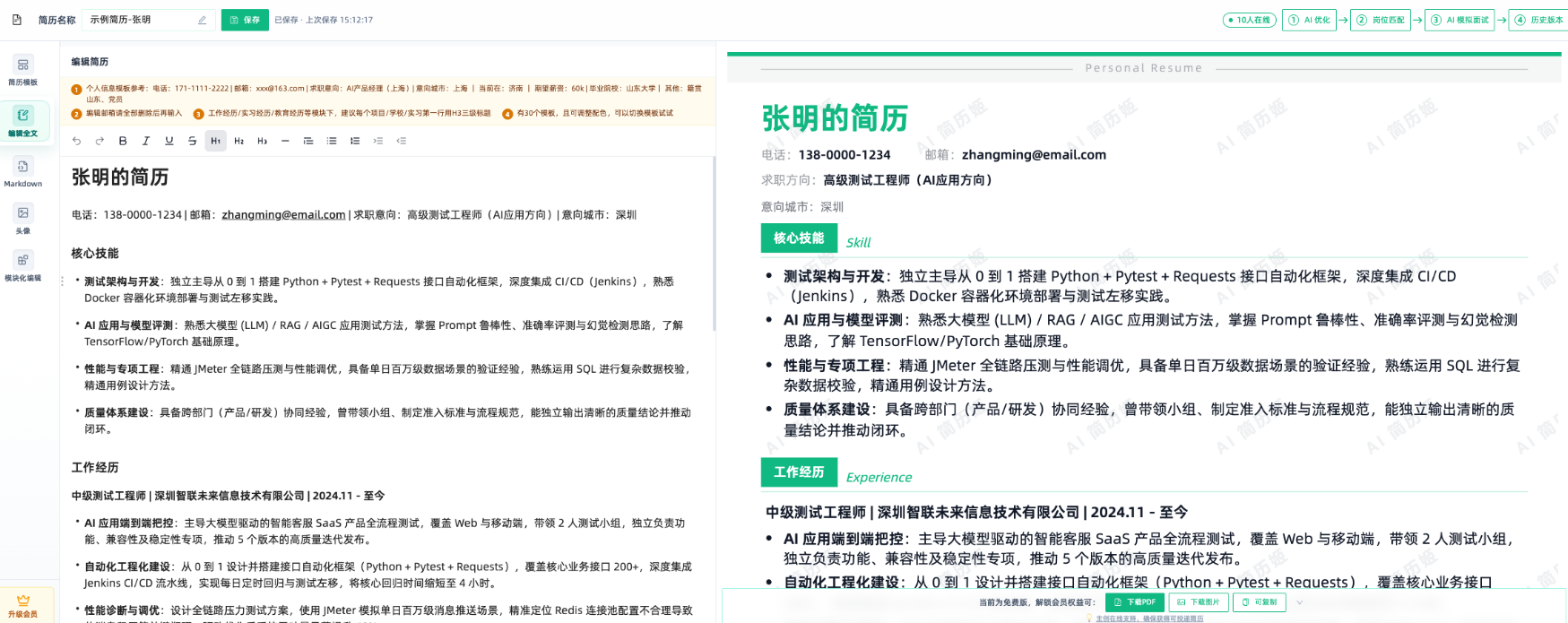Click the 升级会员 crown icon
The image size is (1568, 623).
23,600
